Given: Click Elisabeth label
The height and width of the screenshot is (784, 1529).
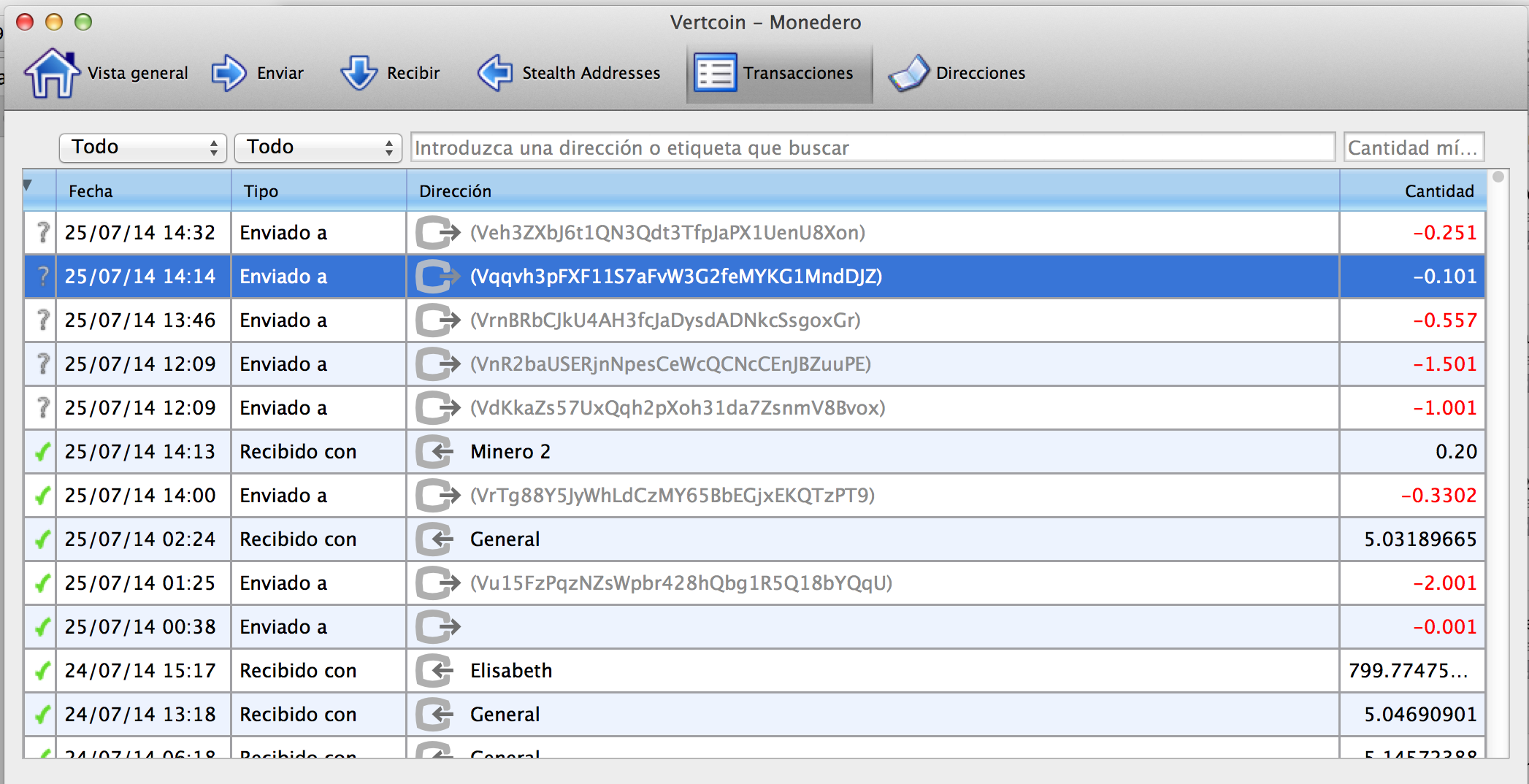Looking at the screenshot, I should point(511,671).
